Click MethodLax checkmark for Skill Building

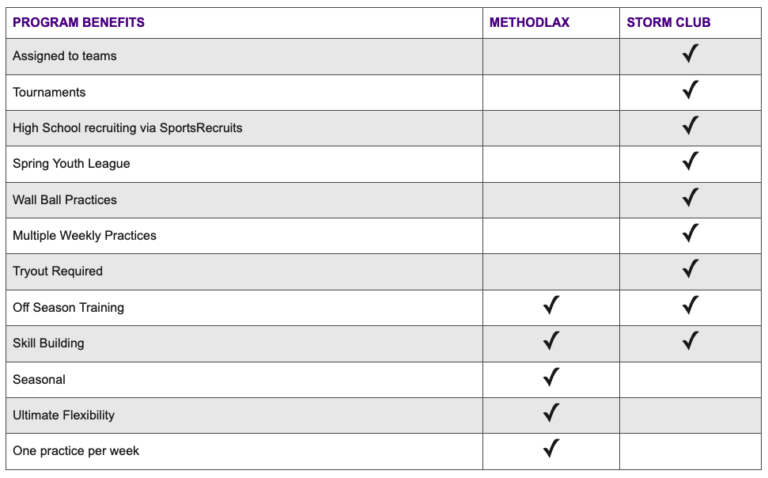[x=551, y=342]
